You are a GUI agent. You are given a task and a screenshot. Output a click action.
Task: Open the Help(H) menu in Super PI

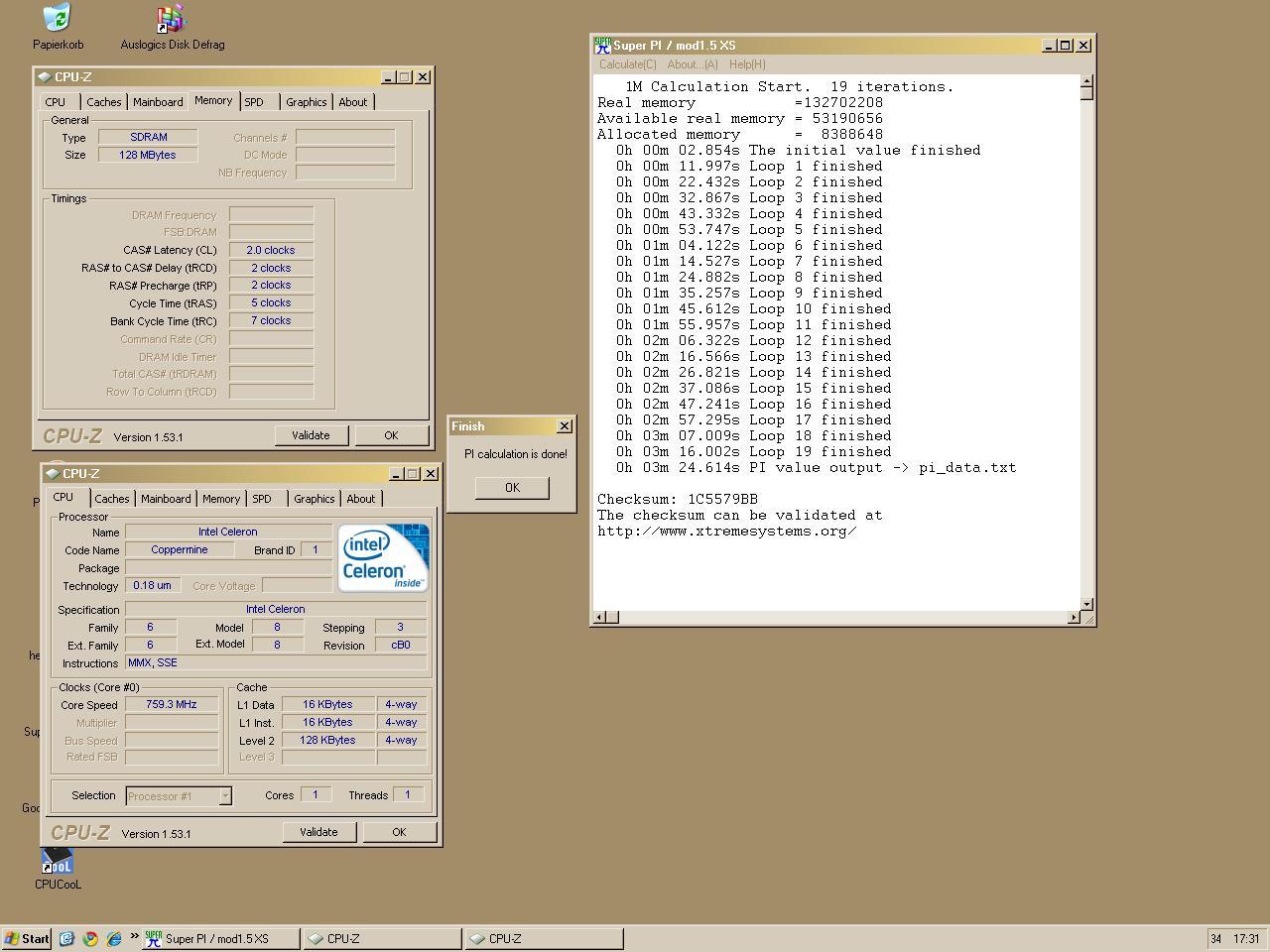point(747,64)
